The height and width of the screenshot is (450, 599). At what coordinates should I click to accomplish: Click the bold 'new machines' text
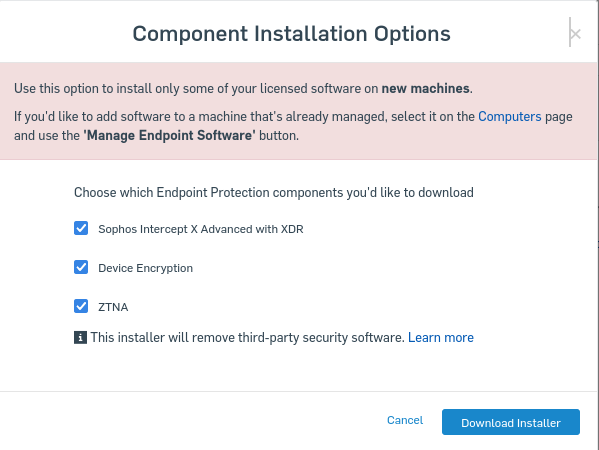point(425,89)
